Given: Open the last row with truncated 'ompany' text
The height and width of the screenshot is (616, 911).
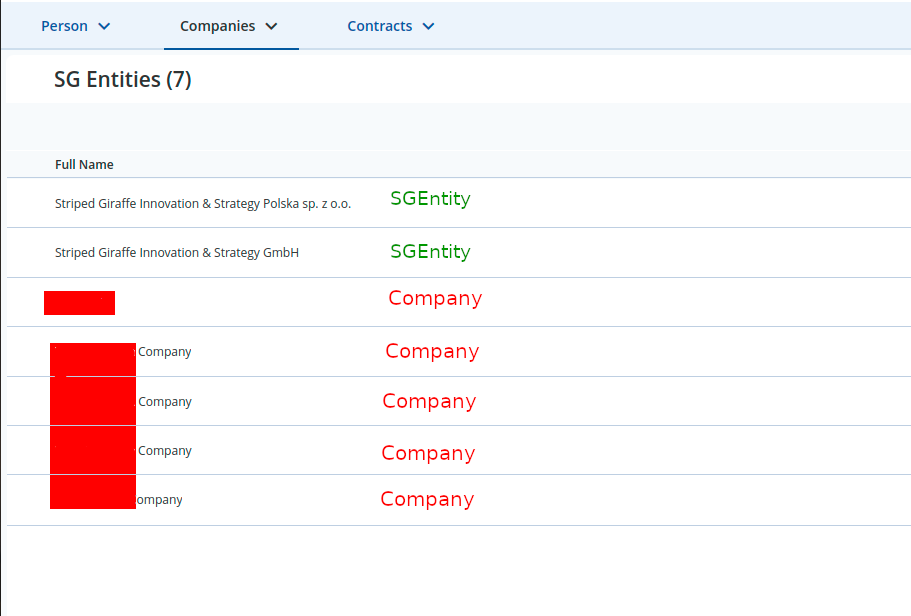Looking at the screenshot, I should (x=159, y=500).
